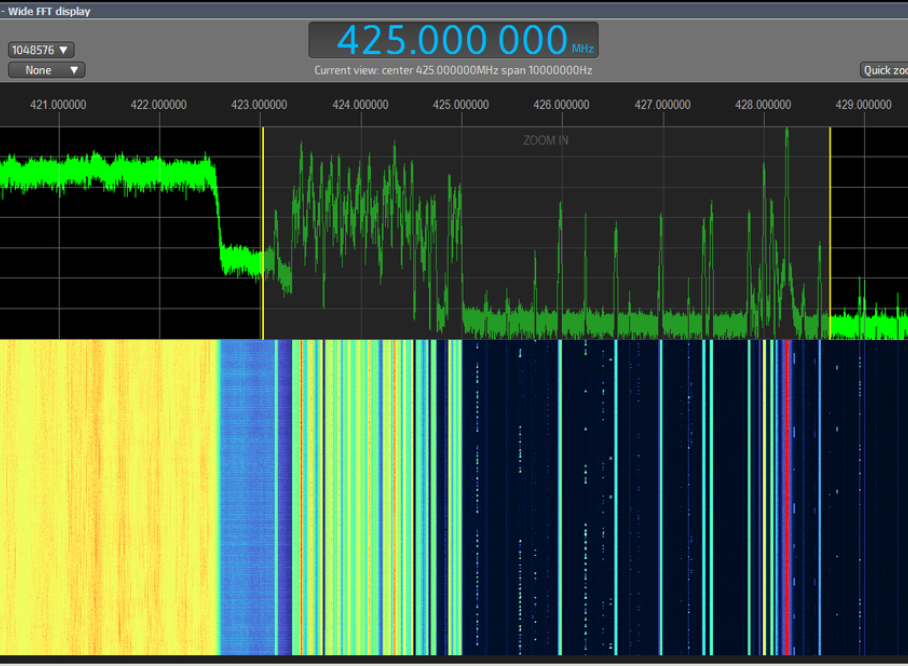Image resolution: width=908 pixels, height=666 pixels.
Task: Select the 421.000000 frequency axis label
Action: tap(58, 105)
